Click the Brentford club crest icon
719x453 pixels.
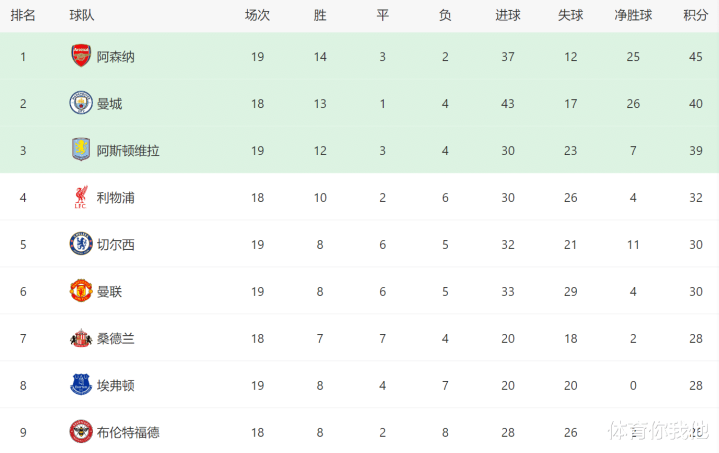81,432
